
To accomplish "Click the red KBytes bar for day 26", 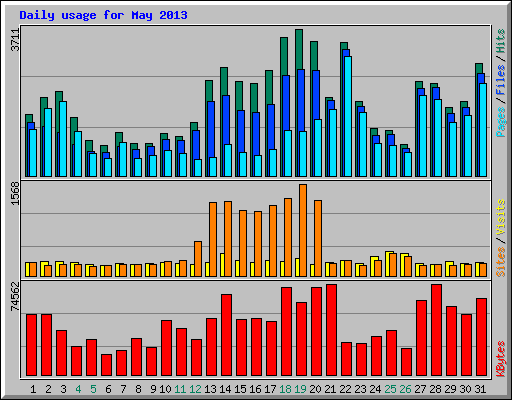I will (407, 362).
